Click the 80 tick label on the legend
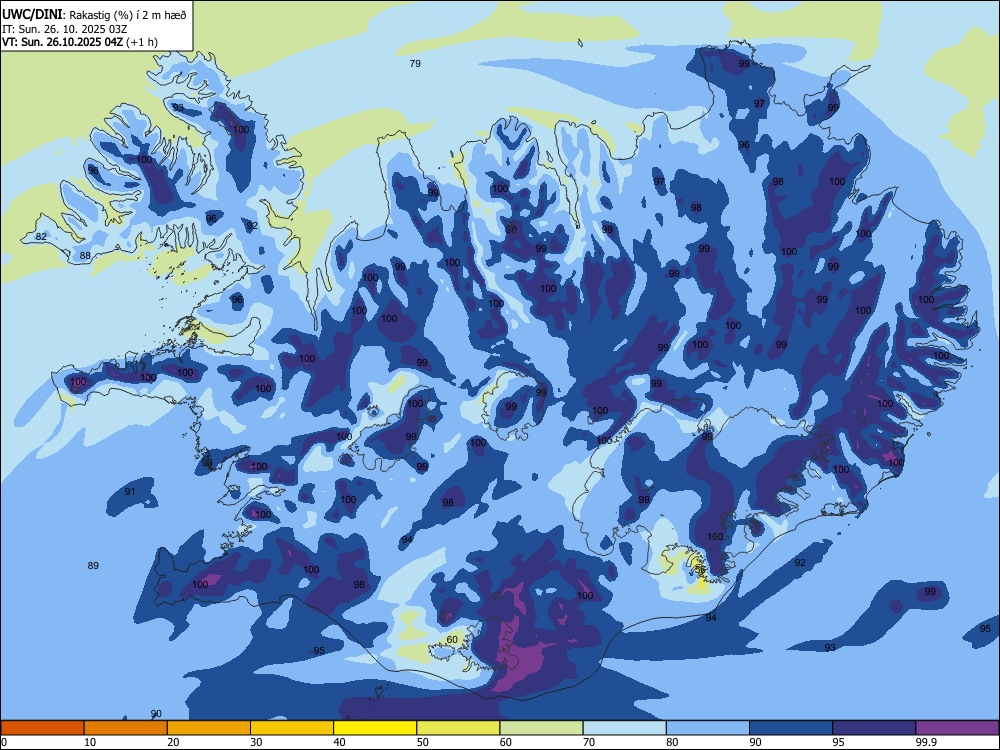Image resolution: width=1000 pixels, height=750 pixels. point(672,742)
